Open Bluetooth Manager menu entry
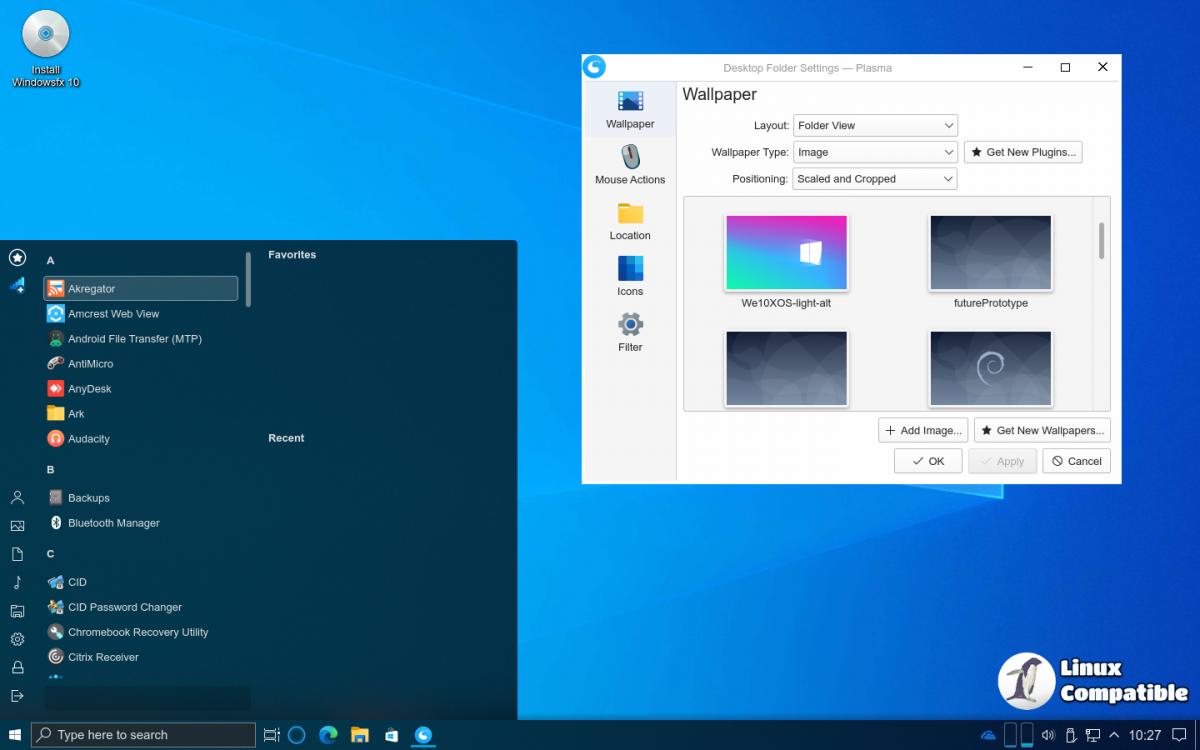Screen dimensions: 1200x750 coord(113,523)
